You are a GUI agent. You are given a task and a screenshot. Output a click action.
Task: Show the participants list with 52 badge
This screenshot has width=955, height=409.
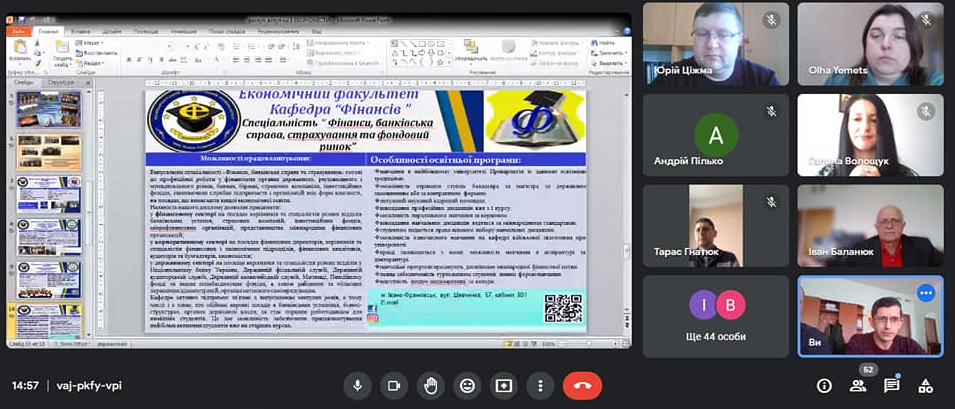858,385
